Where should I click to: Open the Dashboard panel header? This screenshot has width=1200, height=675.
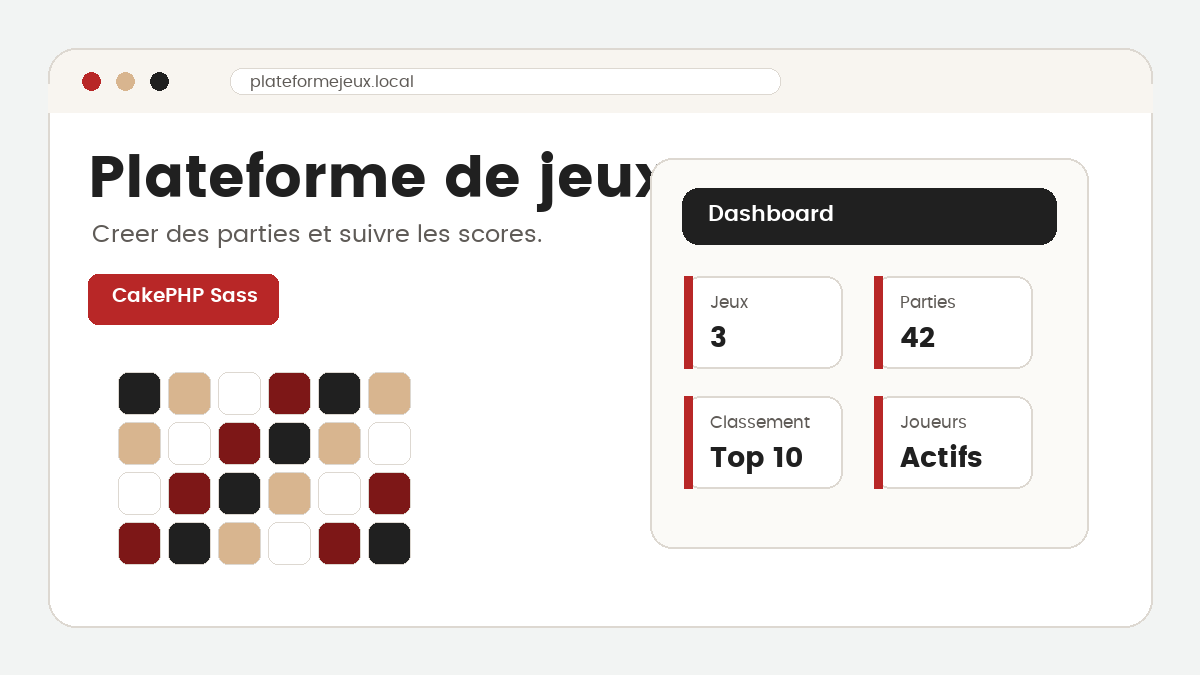pos(869,216)
